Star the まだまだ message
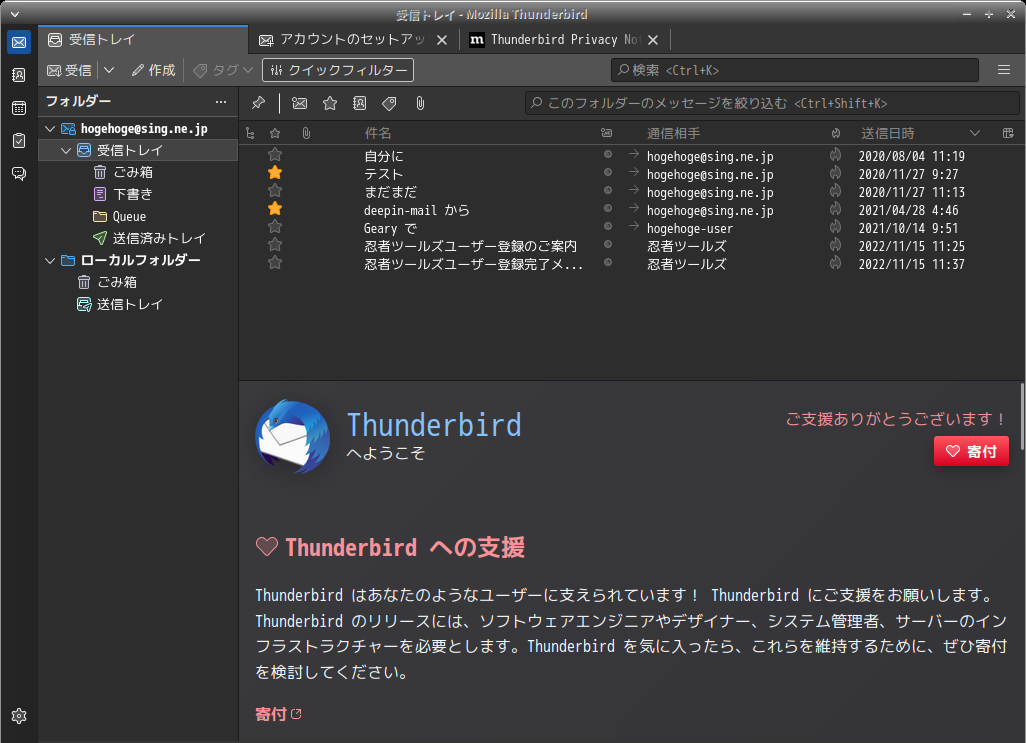Screen dimensions: 1026x743 [275, 191]
